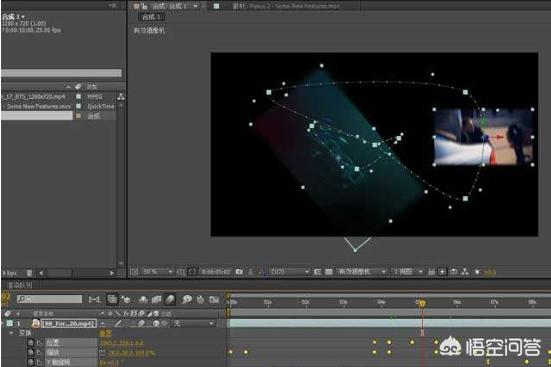The image size is (551, 367).
Task: Click the 合成 1 breadcrumb tab in viewer
Action: coord(151,17)
